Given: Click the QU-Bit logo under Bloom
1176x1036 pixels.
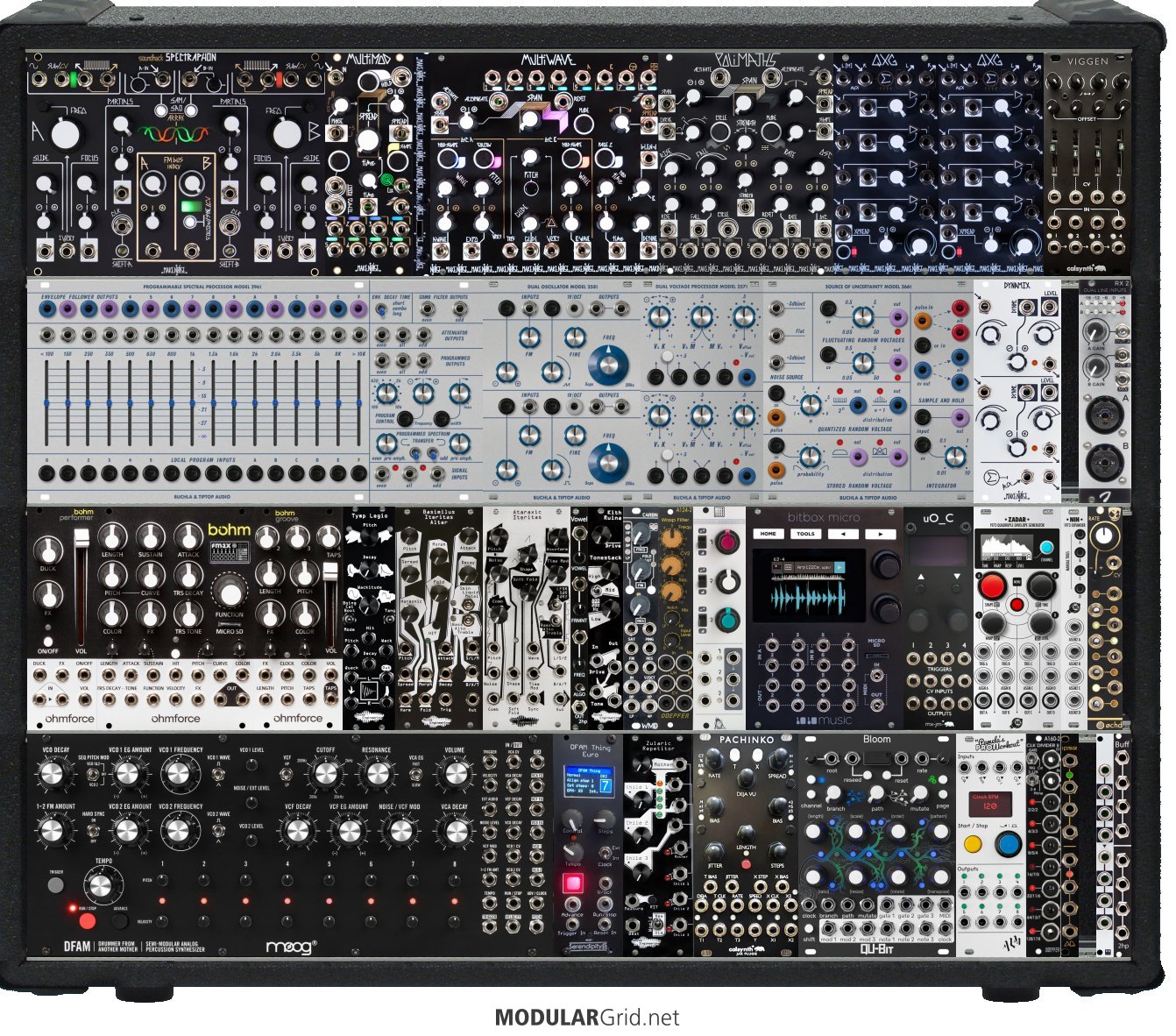Looking at the screenshot, I should pyautogui.click(x=876, y=949).
